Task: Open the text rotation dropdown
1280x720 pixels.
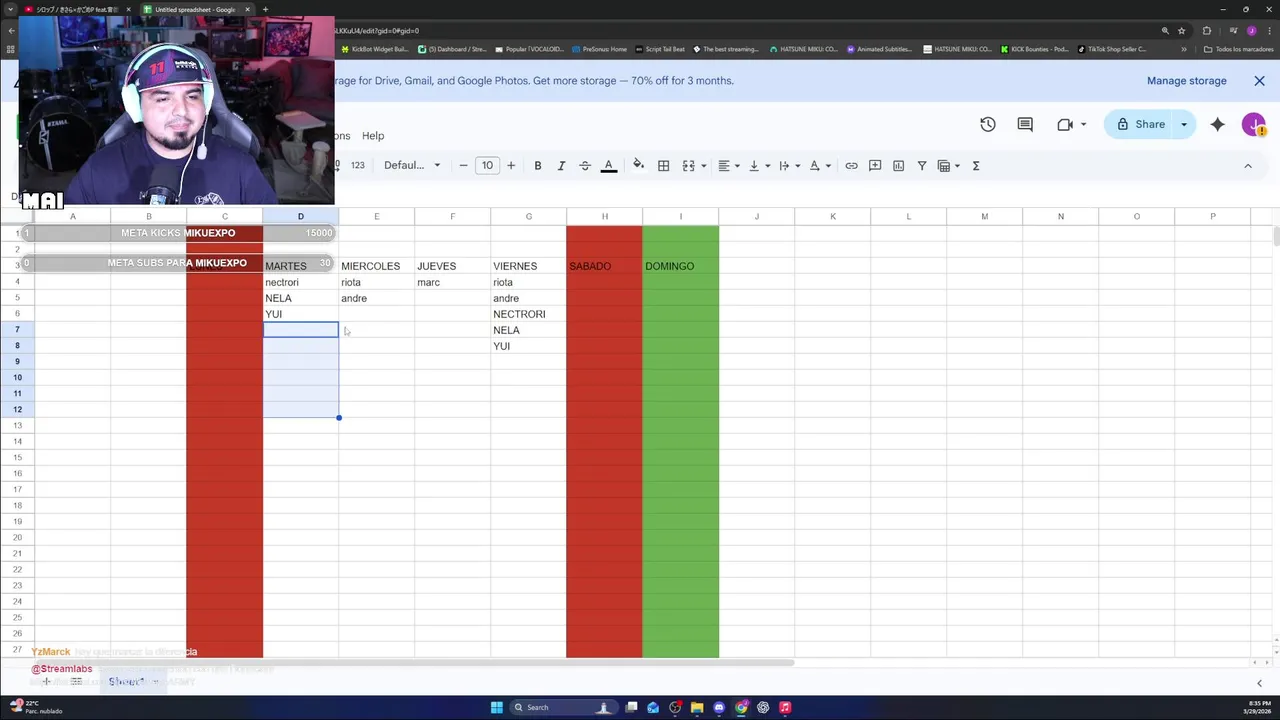Action: (819, 165)
